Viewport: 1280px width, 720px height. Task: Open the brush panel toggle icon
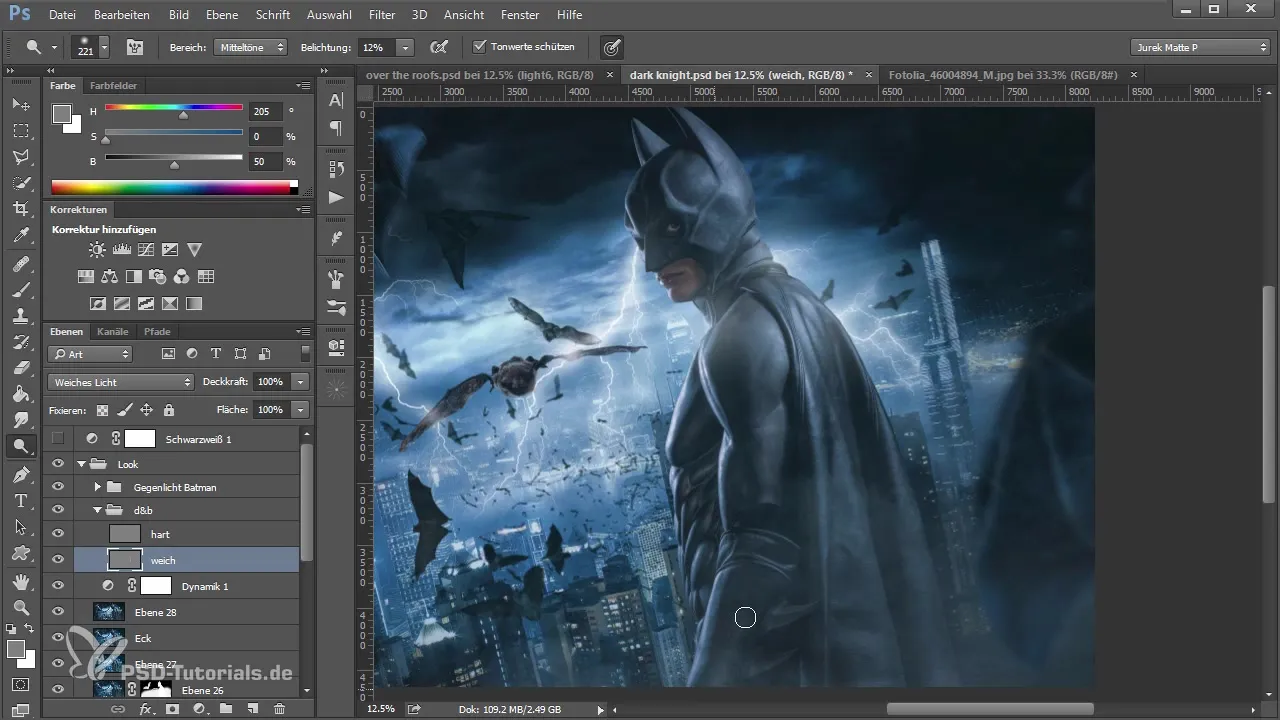click(x=134, y=47)
